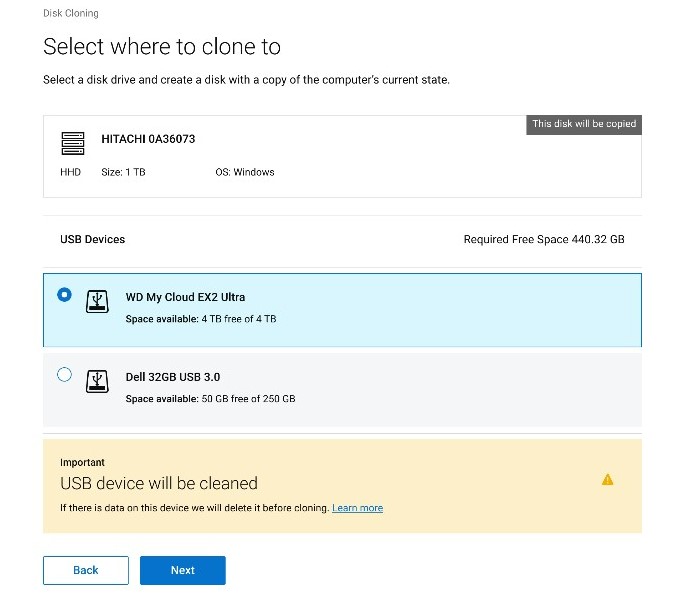Screen dimensions: 674x597
Task: Click the USB Devices section header
Action: pos(93,240)
